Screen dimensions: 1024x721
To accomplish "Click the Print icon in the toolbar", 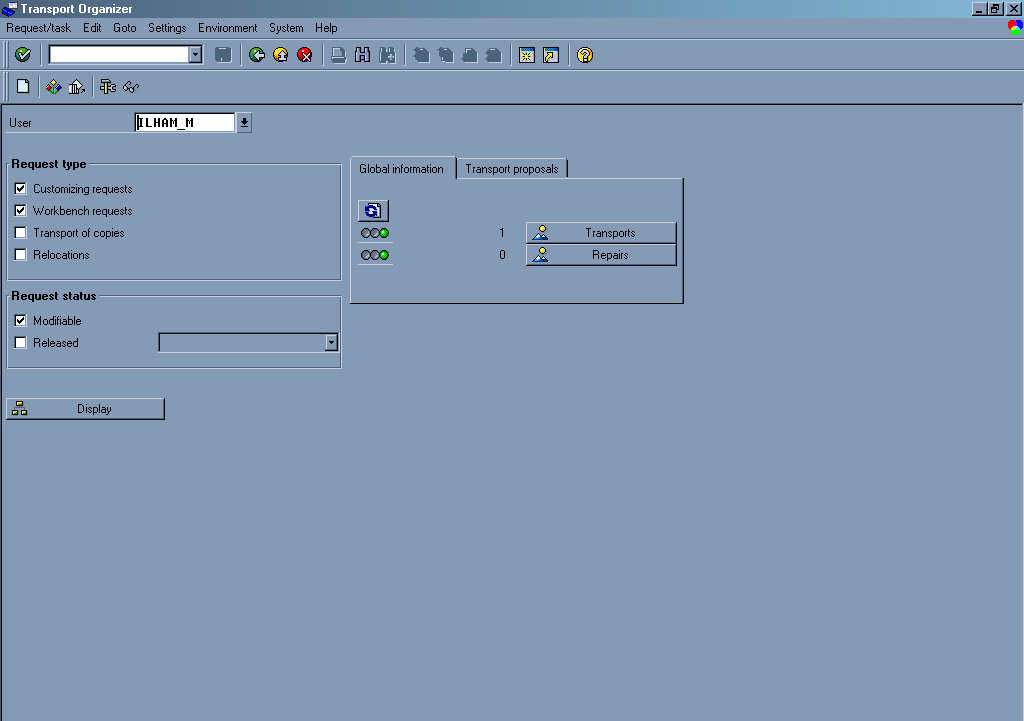I will [x=337, y=54].
